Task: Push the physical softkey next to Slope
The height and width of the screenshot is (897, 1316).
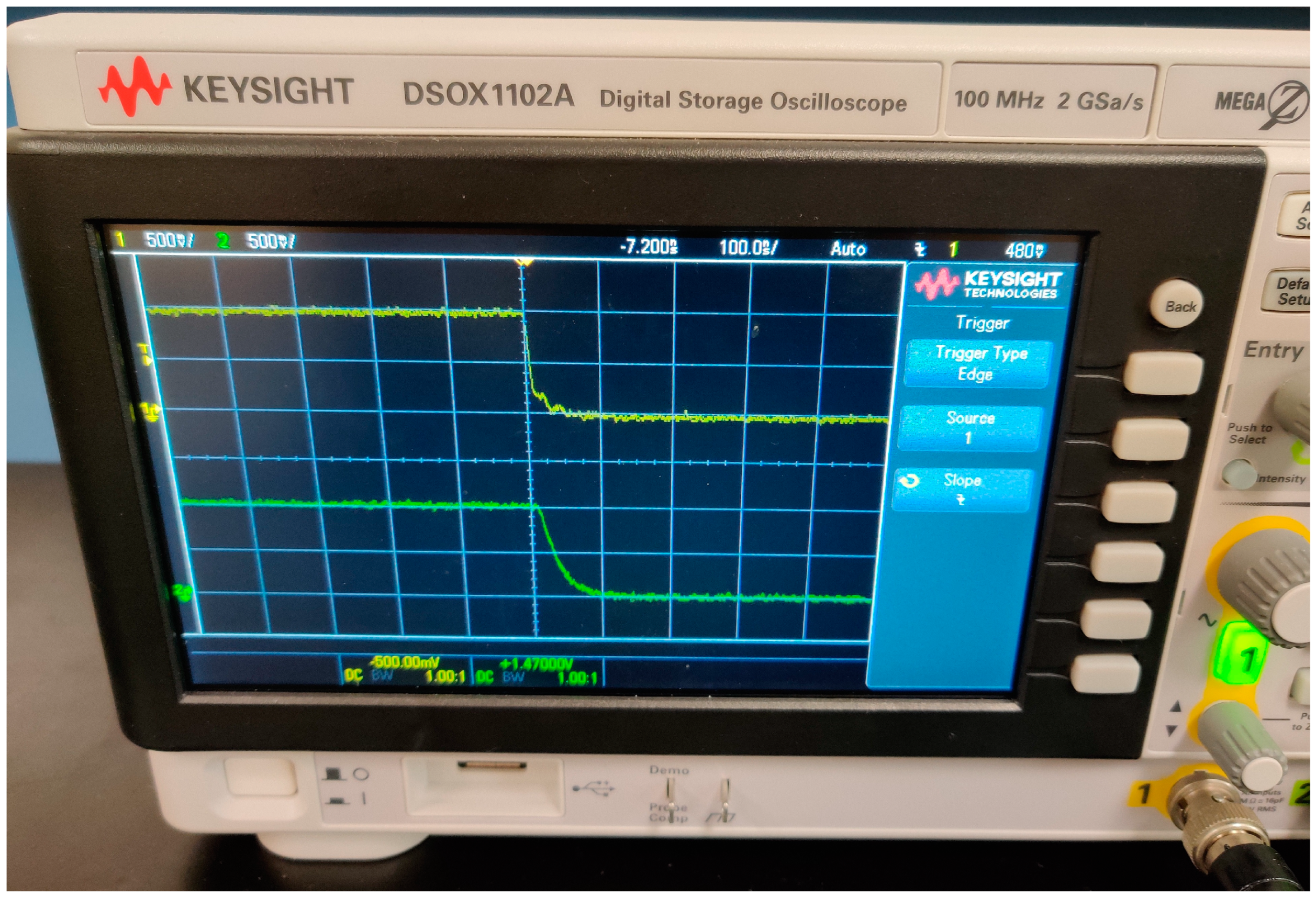Action: click(x=1138, y=502)
